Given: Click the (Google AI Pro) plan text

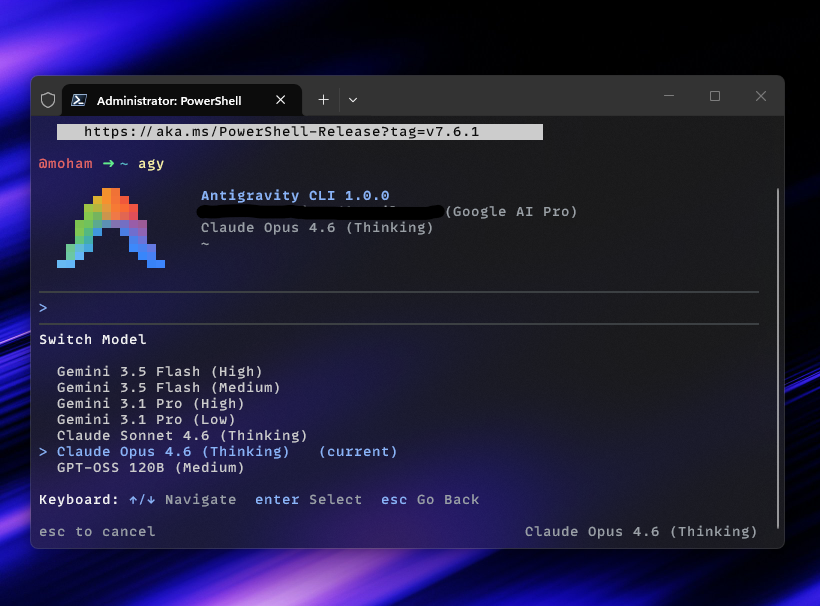Looking at the screenshot, I should click(x=511, y=212).
